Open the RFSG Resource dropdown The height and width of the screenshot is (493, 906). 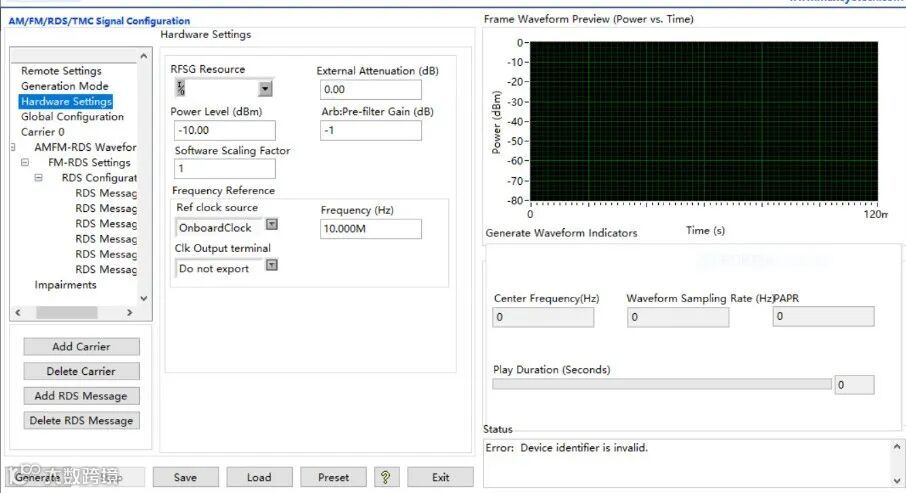265,88
